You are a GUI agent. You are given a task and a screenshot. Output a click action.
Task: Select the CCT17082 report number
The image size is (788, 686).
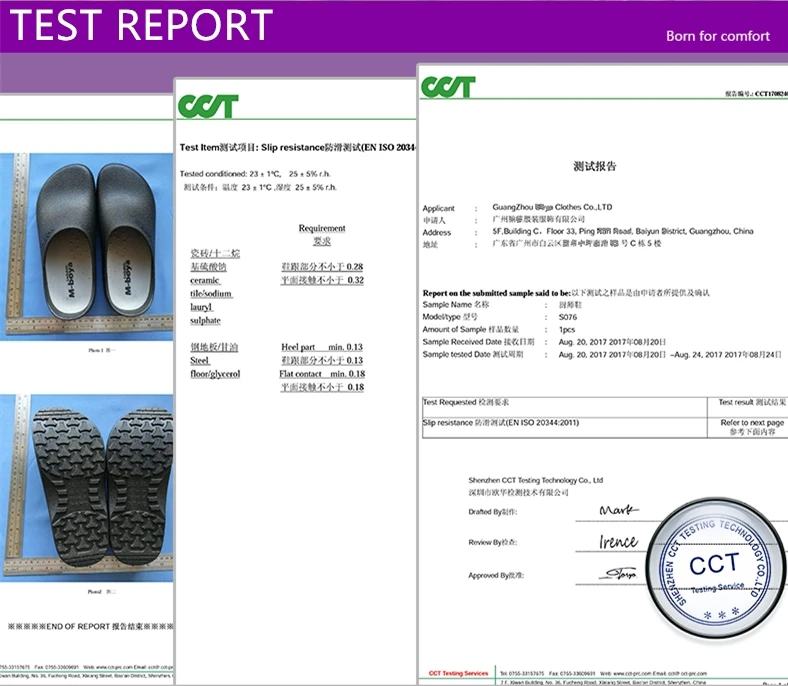[x=771, y=94]
